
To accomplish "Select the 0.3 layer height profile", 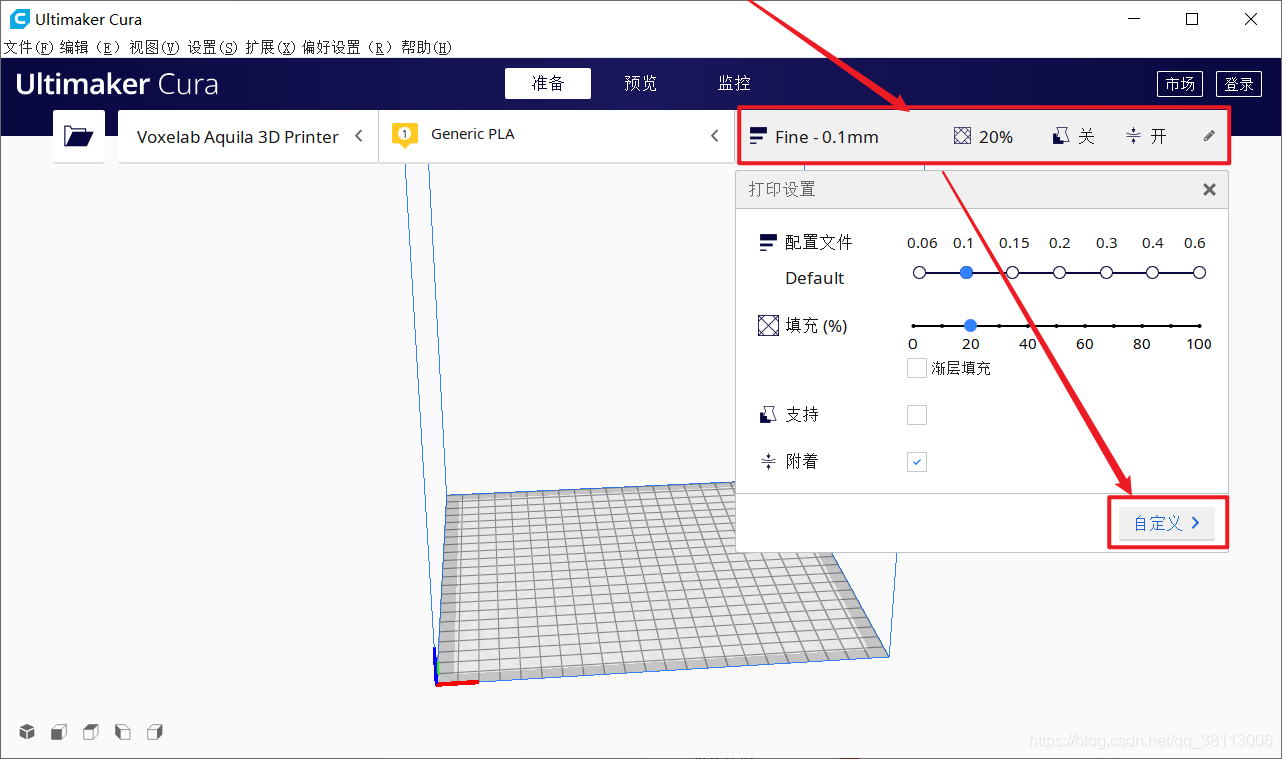I will 1106,272.
